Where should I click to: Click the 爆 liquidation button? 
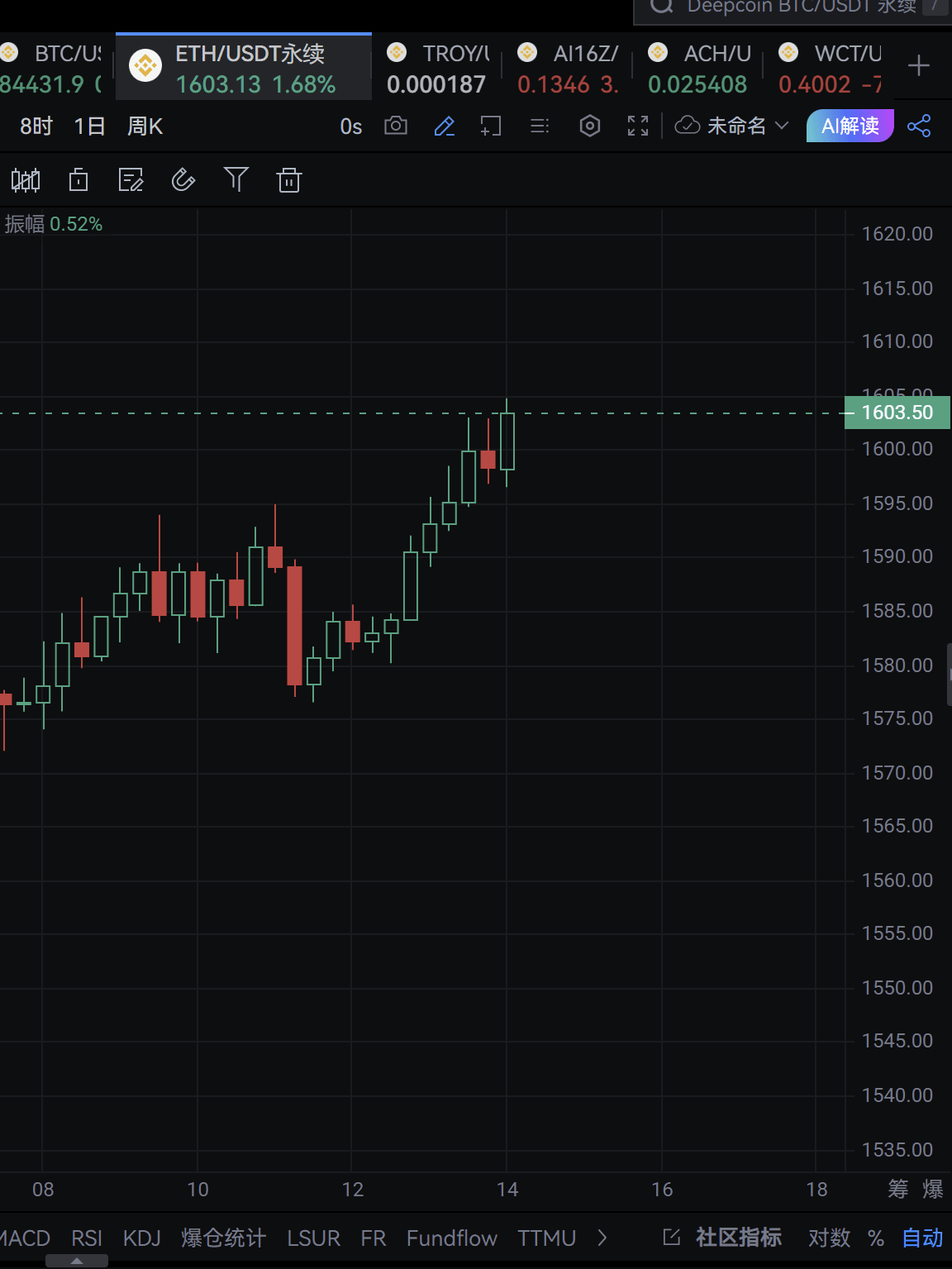933,1189
